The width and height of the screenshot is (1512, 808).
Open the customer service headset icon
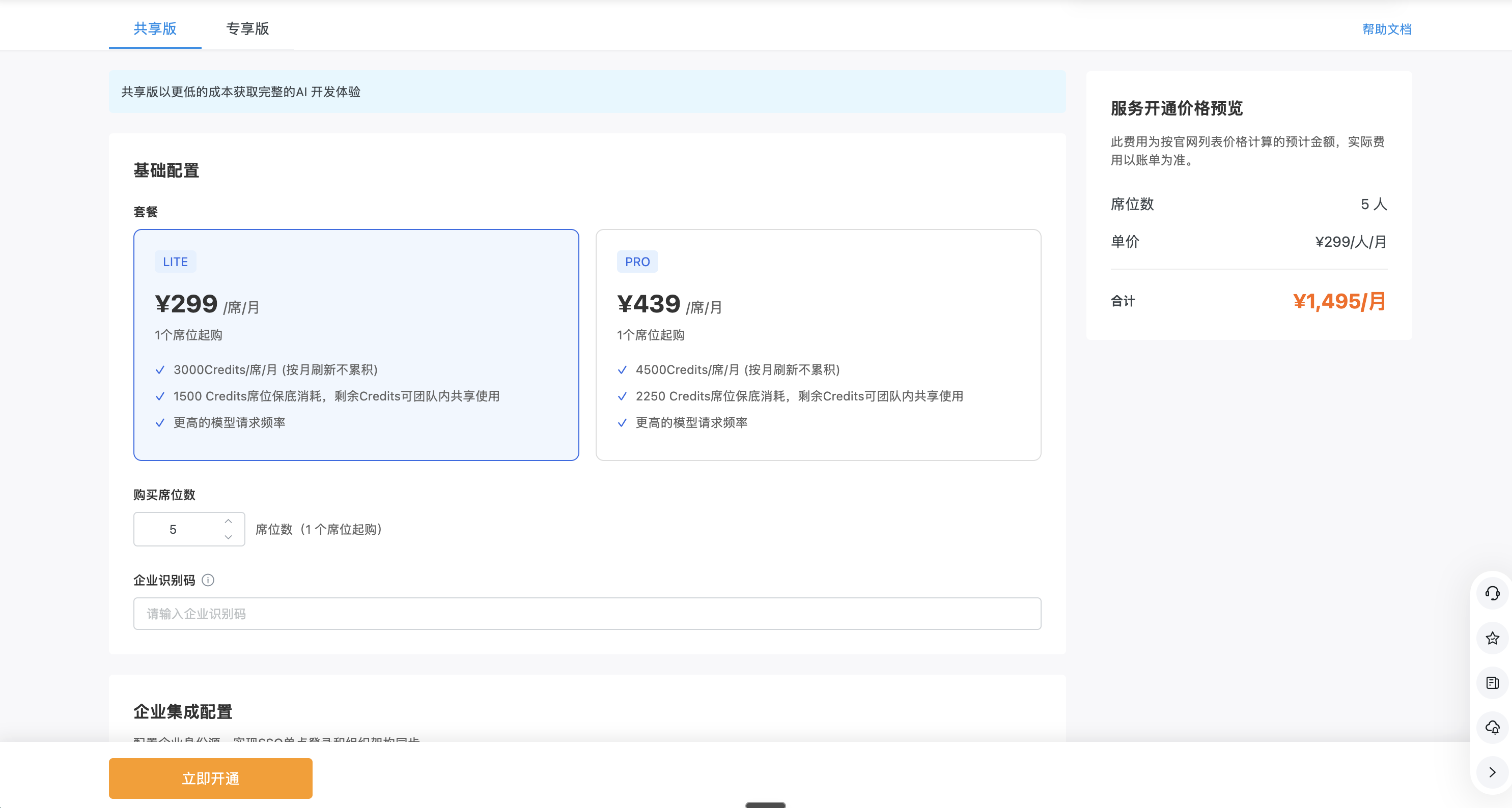coord(1492,593)
